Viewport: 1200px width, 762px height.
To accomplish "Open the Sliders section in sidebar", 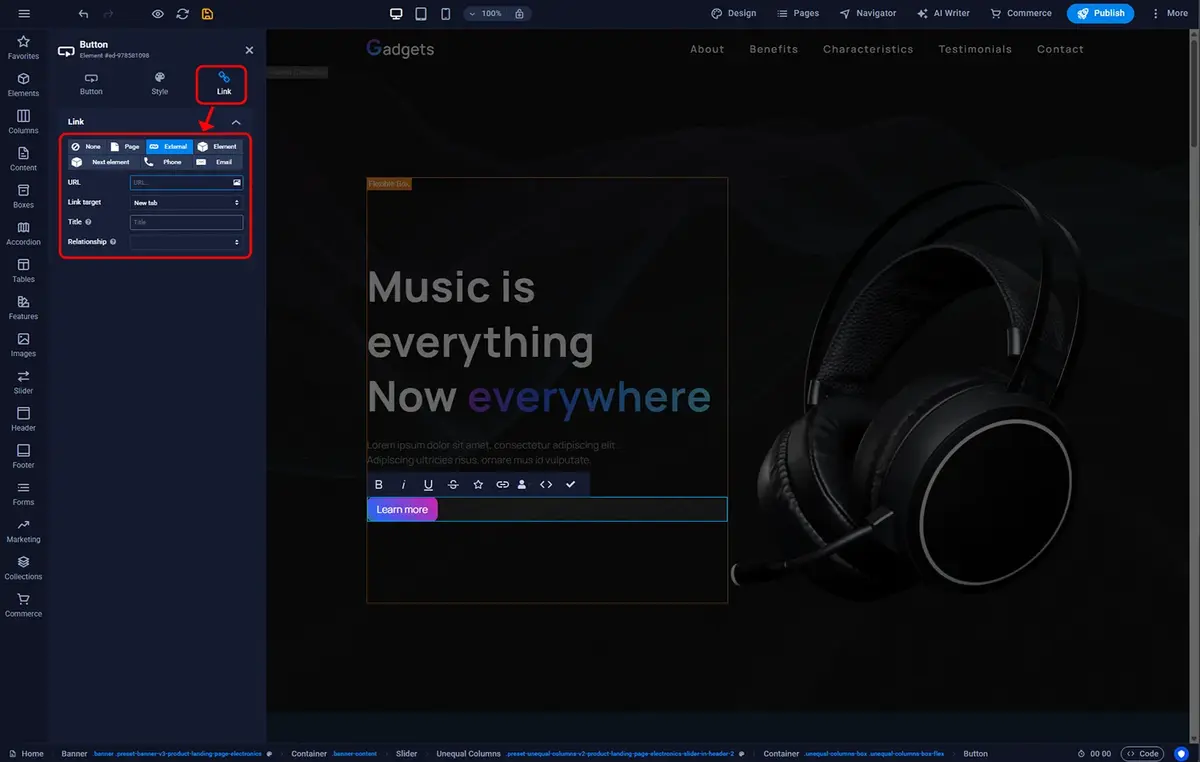I will [23, 382].
